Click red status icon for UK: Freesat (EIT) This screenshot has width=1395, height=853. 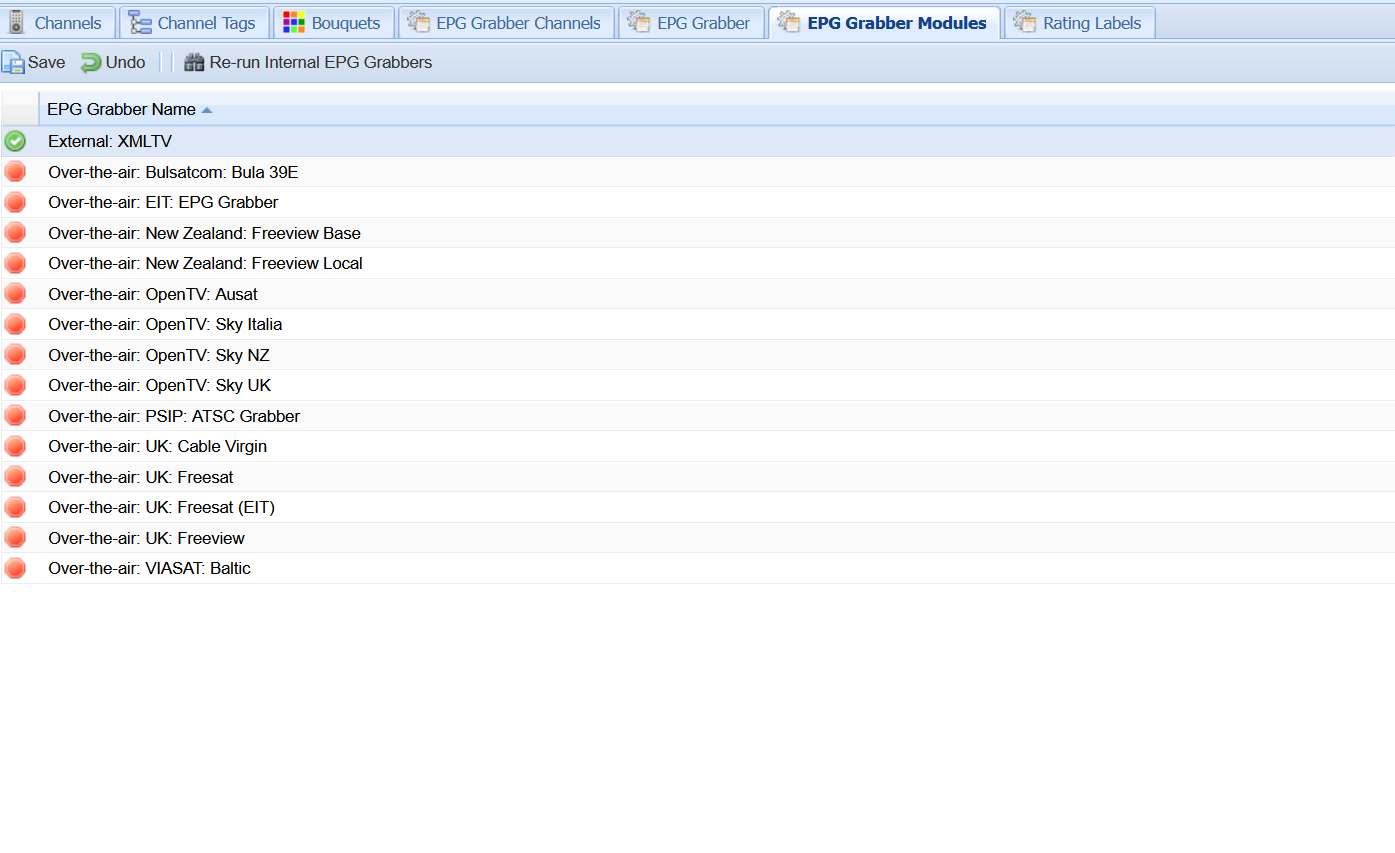click(x=15, y=507)
